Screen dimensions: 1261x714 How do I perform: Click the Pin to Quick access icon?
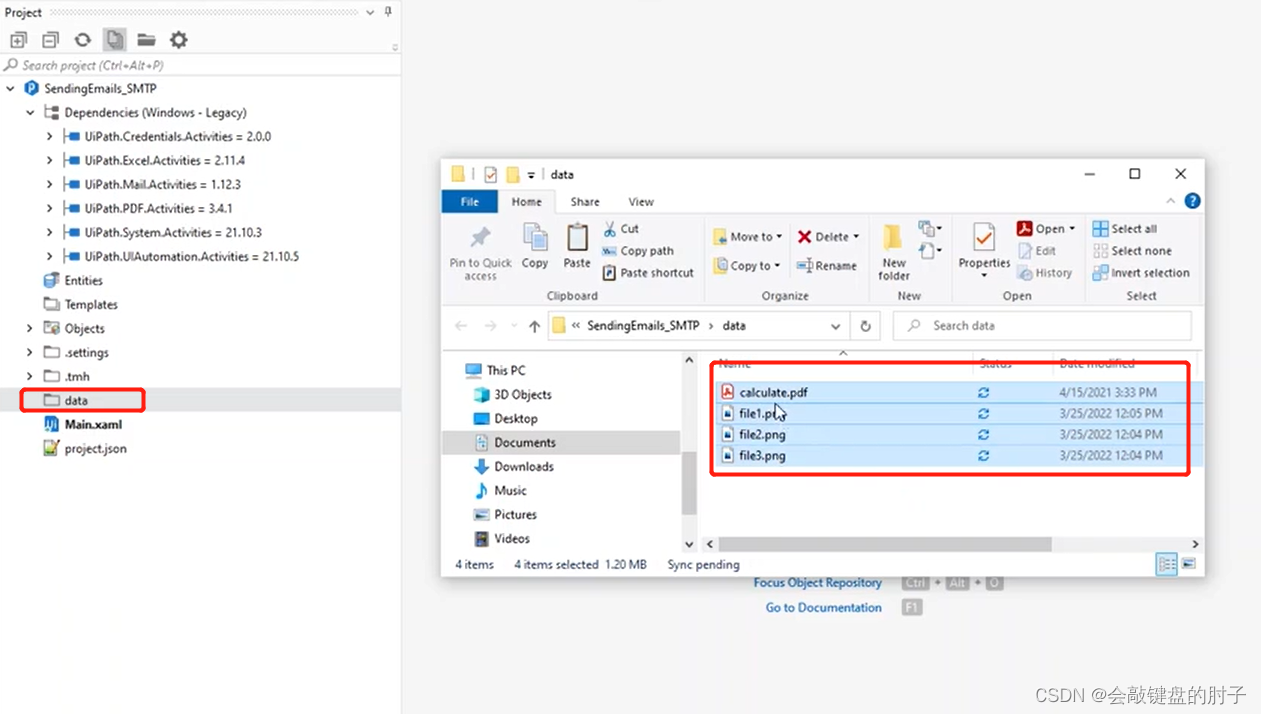480,252
